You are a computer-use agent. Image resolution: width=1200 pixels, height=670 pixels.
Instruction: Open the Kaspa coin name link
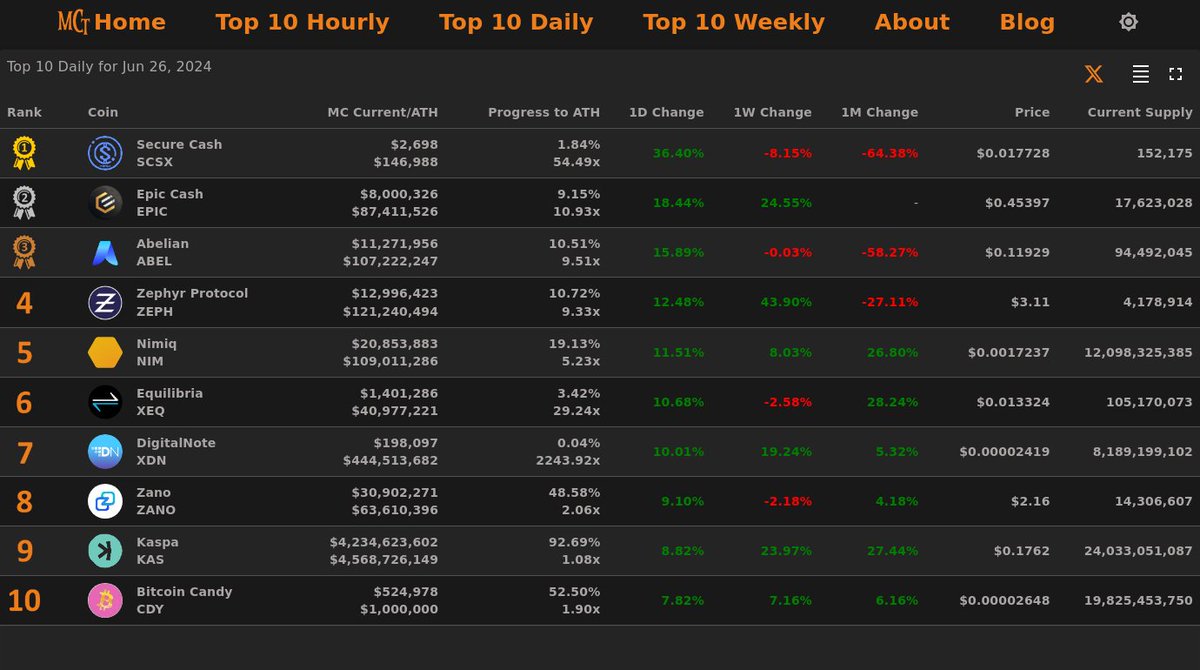coord(158,542)
